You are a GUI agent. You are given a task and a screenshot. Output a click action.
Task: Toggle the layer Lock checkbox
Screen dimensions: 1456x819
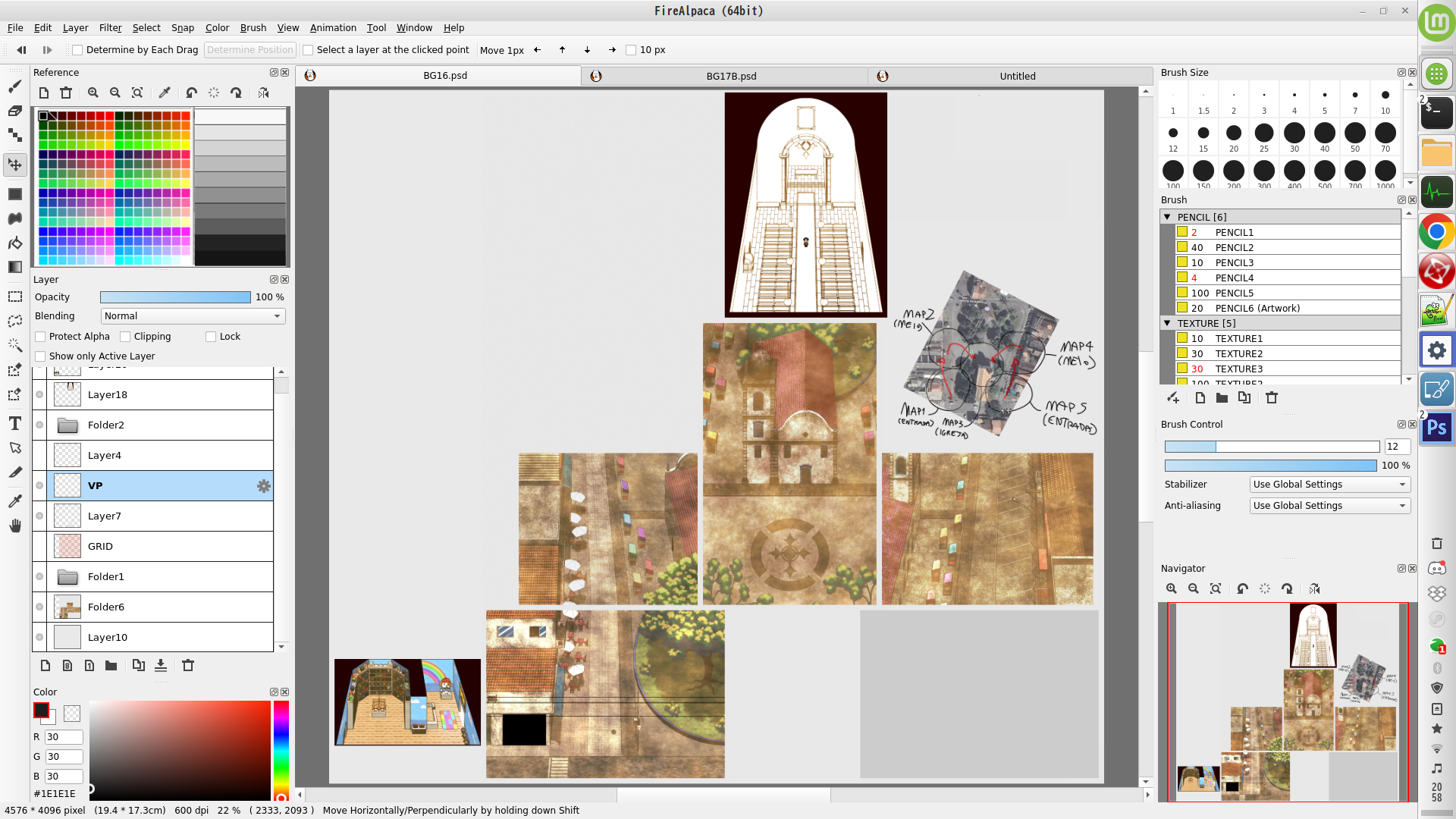pyautogui.click(x=211, y=337)
